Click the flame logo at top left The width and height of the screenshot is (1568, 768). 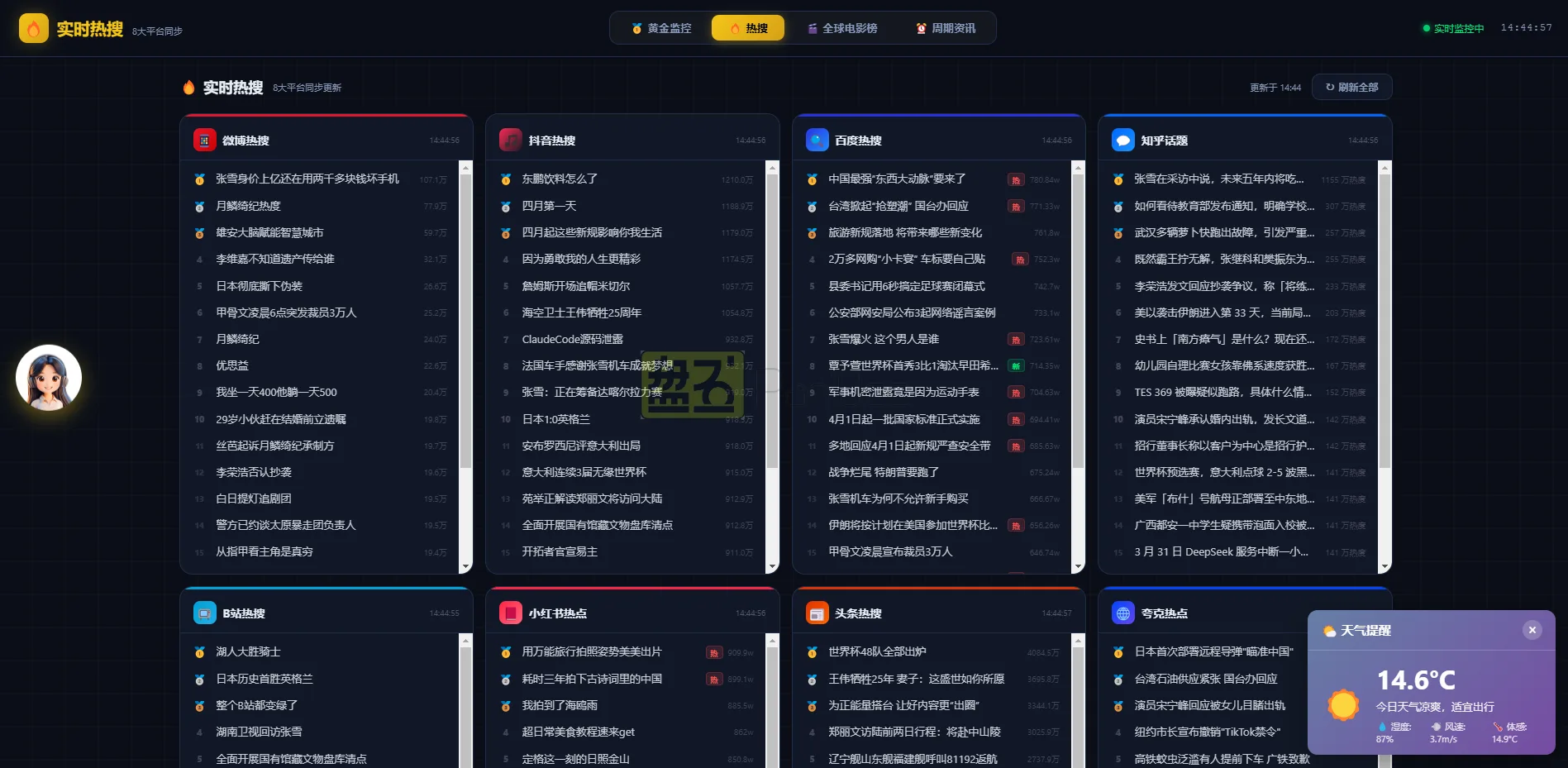click(33, 27)
